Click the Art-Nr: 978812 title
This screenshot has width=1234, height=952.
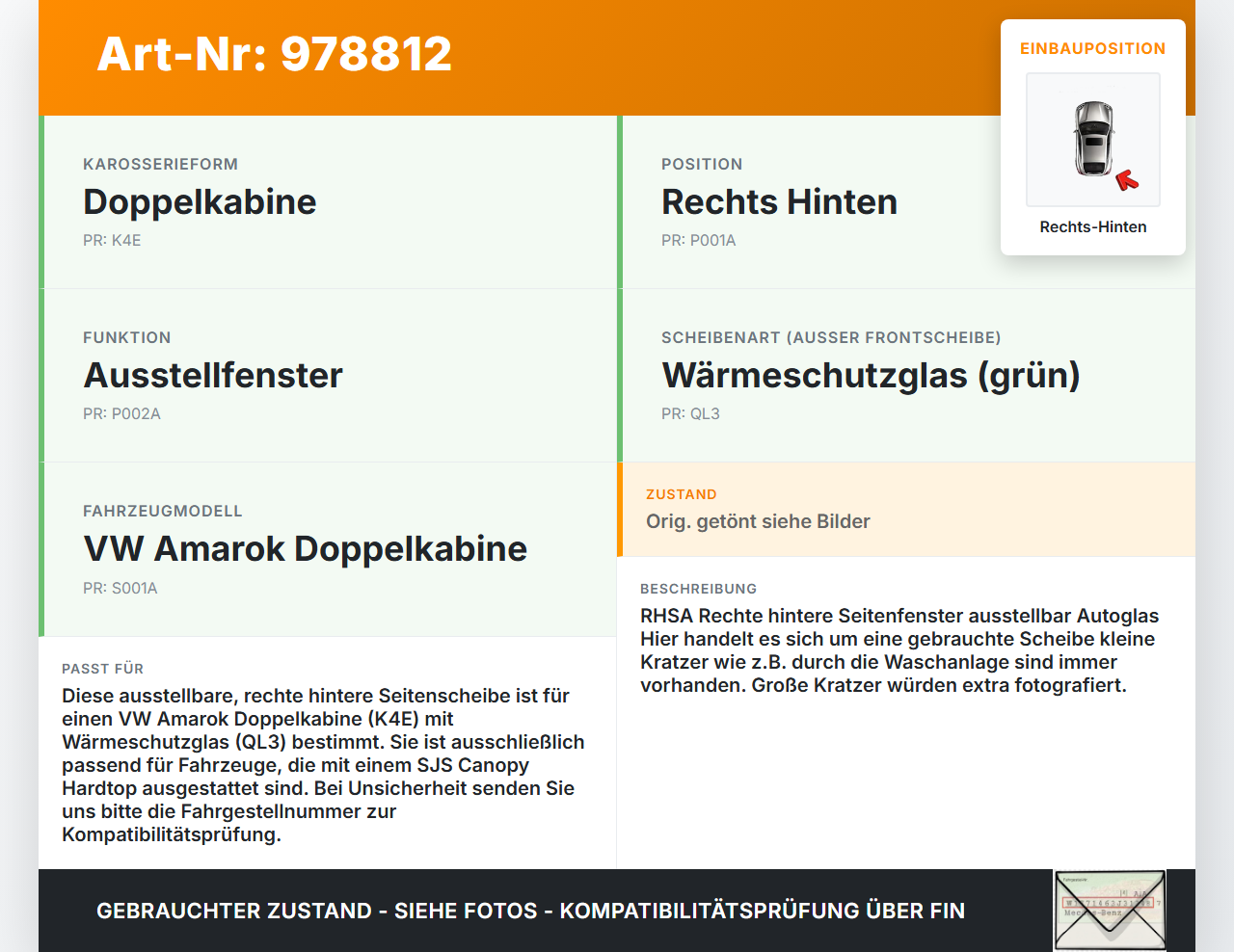pyautogui.click(x=274, y=55)
